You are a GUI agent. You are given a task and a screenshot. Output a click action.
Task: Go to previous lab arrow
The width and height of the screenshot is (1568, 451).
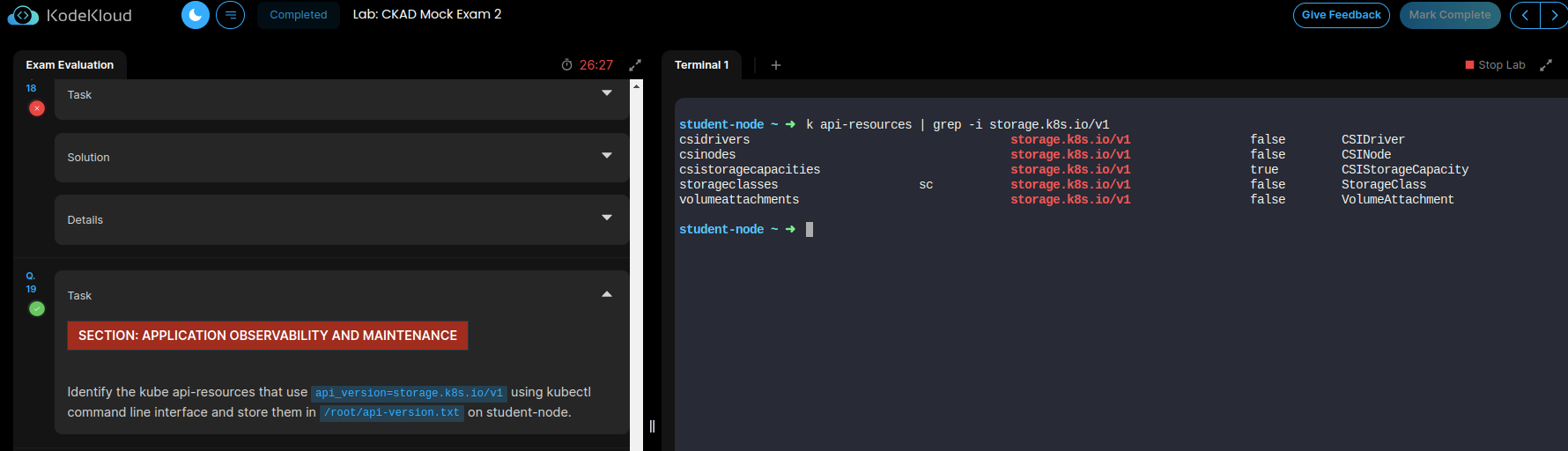[1525, 15]
